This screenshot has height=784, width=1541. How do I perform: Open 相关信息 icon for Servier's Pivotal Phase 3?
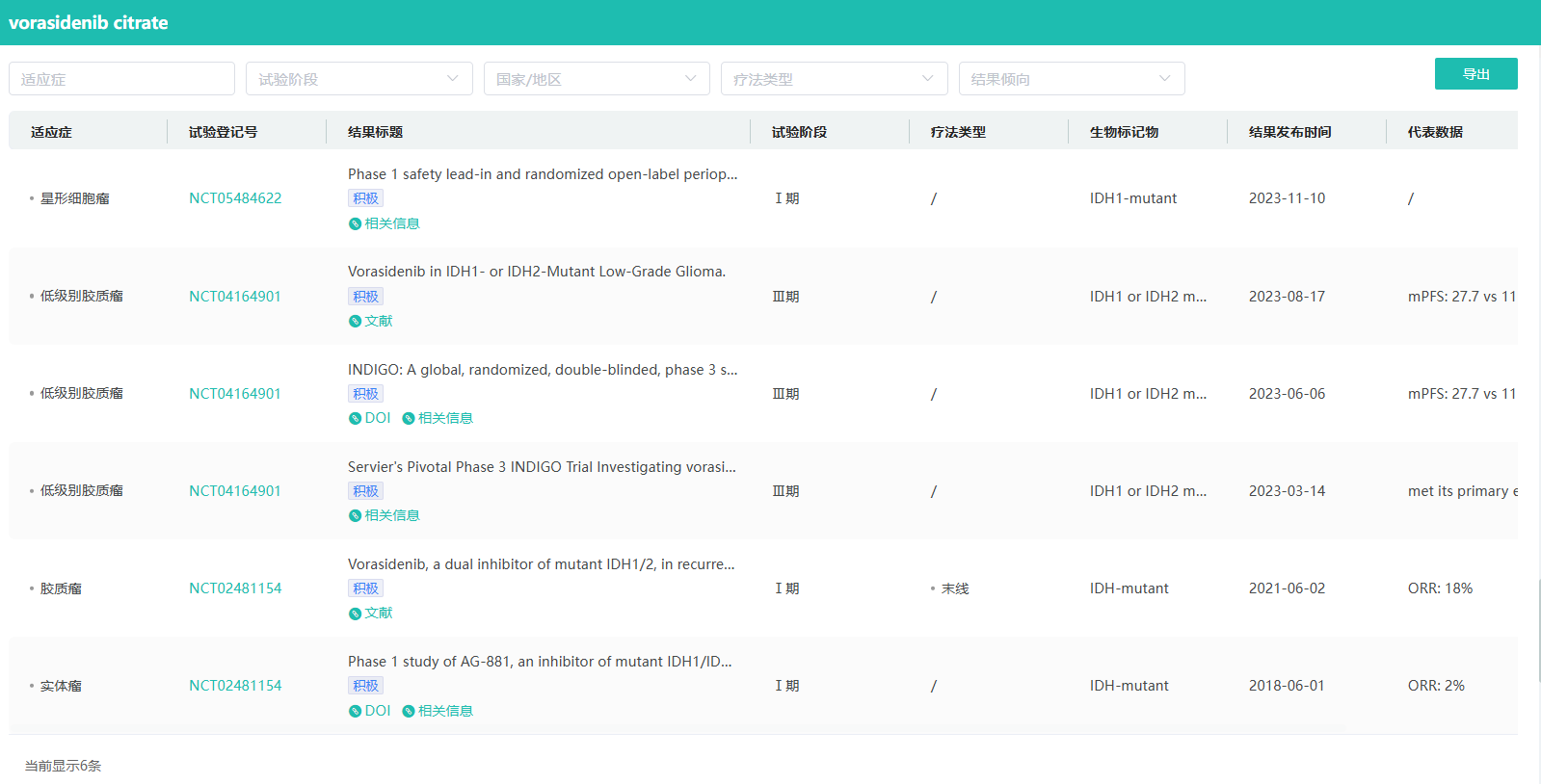(x=355, y=515)
